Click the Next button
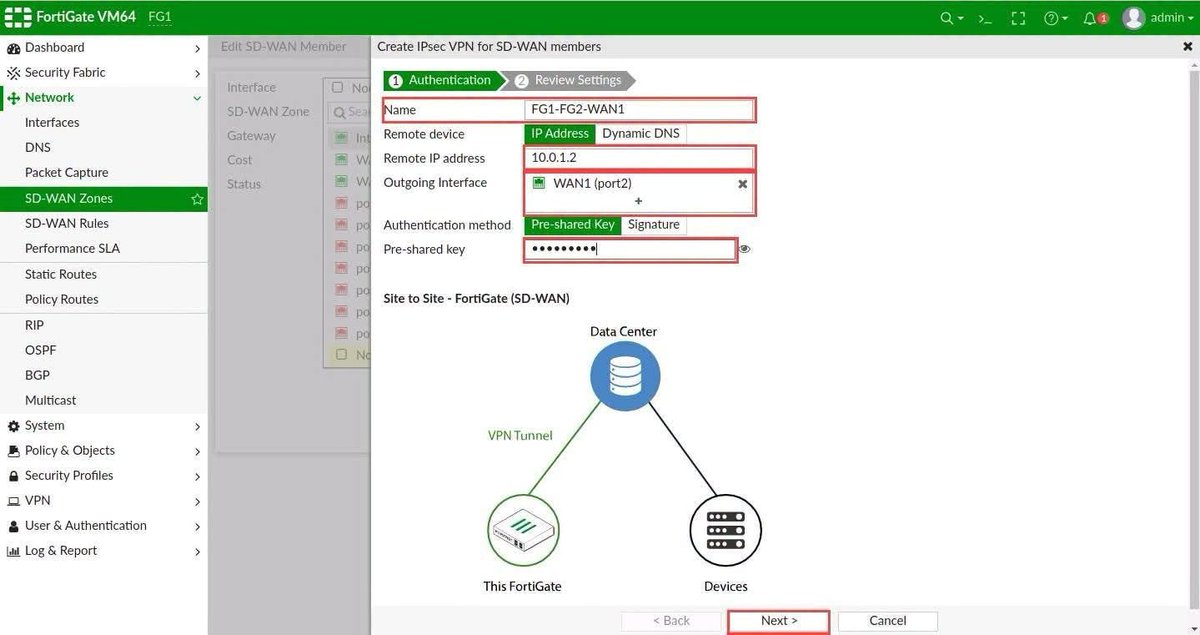Screen dimensions: 1200x635 pyautogui.click(x=779, y=621)
